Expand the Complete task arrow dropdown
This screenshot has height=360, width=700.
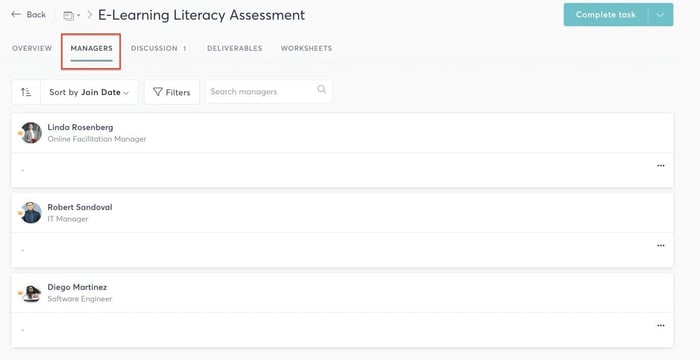tap(660, 15)
